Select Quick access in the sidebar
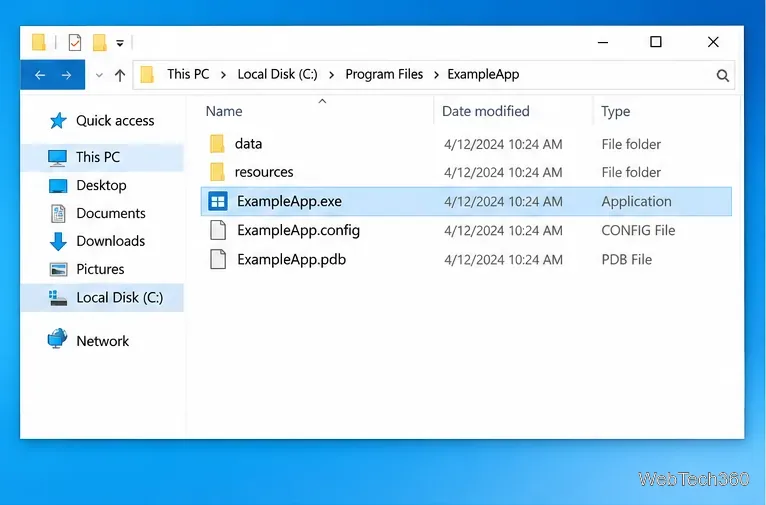766x505 pixels. click(115, 121)
